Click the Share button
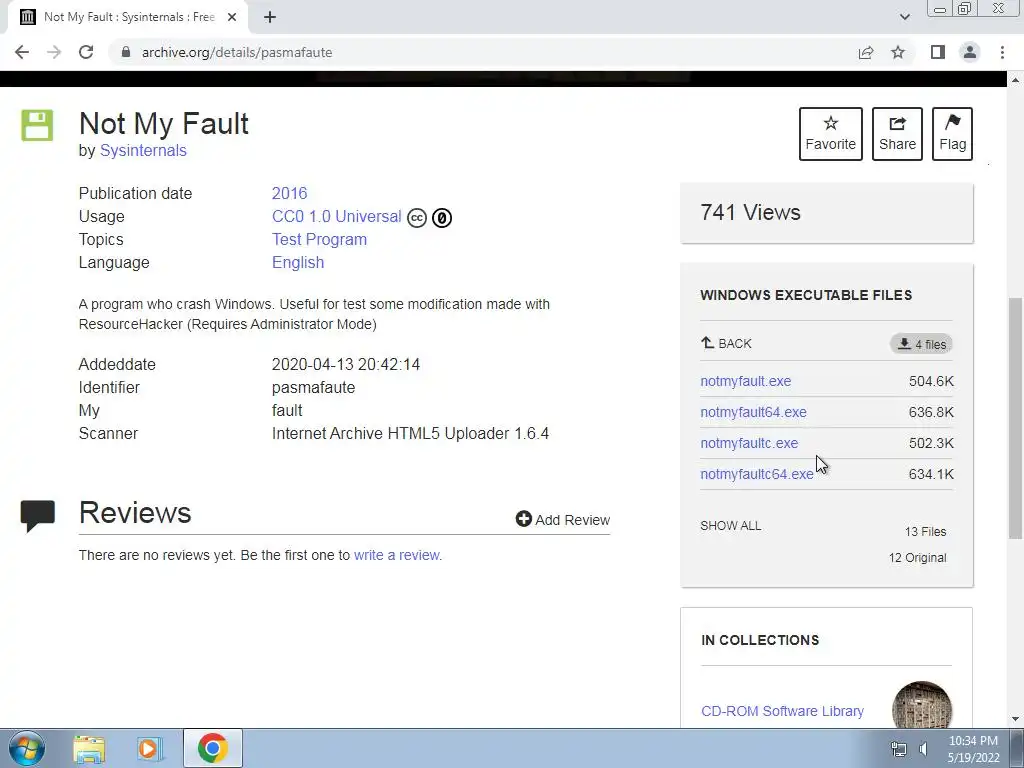This screenshot has height=768, width=1024. coord(897,134)
